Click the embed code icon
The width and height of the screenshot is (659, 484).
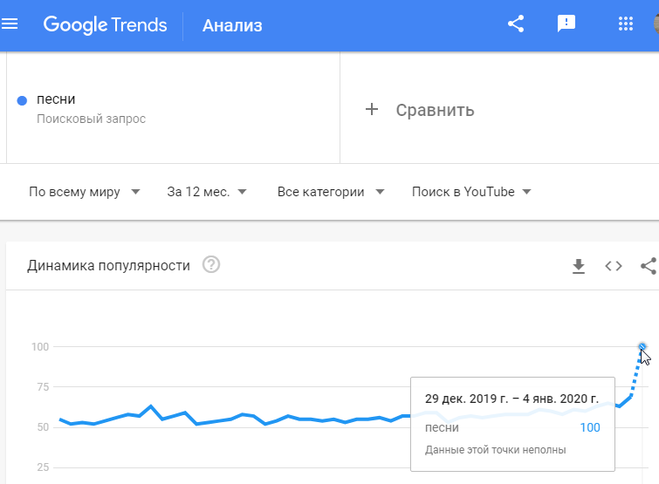click(614, 266)
